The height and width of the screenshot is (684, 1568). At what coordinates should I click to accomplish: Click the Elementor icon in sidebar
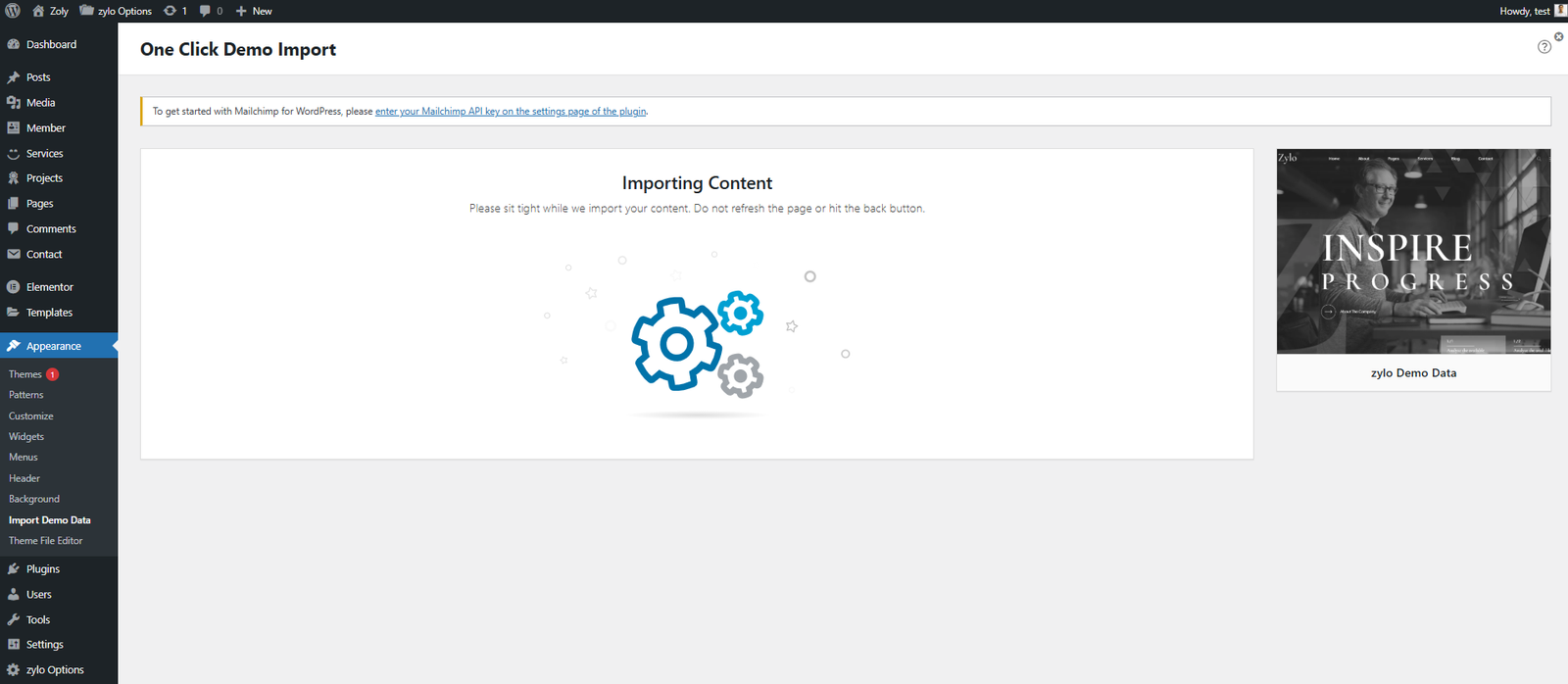tap(14, 287)
